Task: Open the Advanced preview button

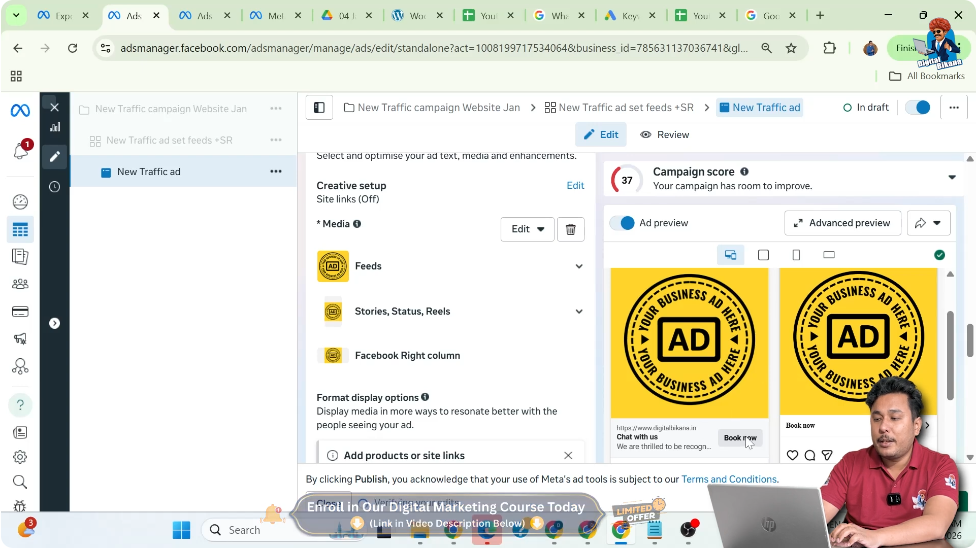Action: (x=842, y=223)
